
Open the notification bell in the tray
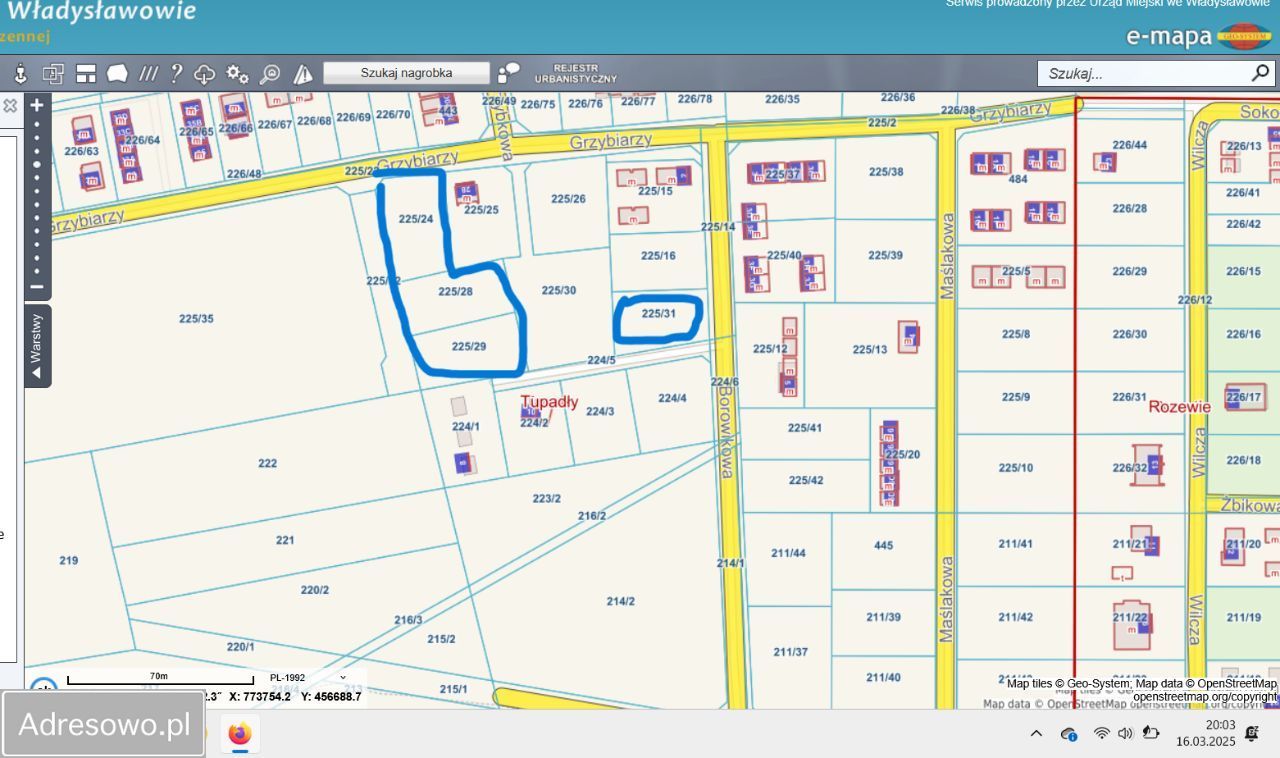click(x=1251, y=734)
